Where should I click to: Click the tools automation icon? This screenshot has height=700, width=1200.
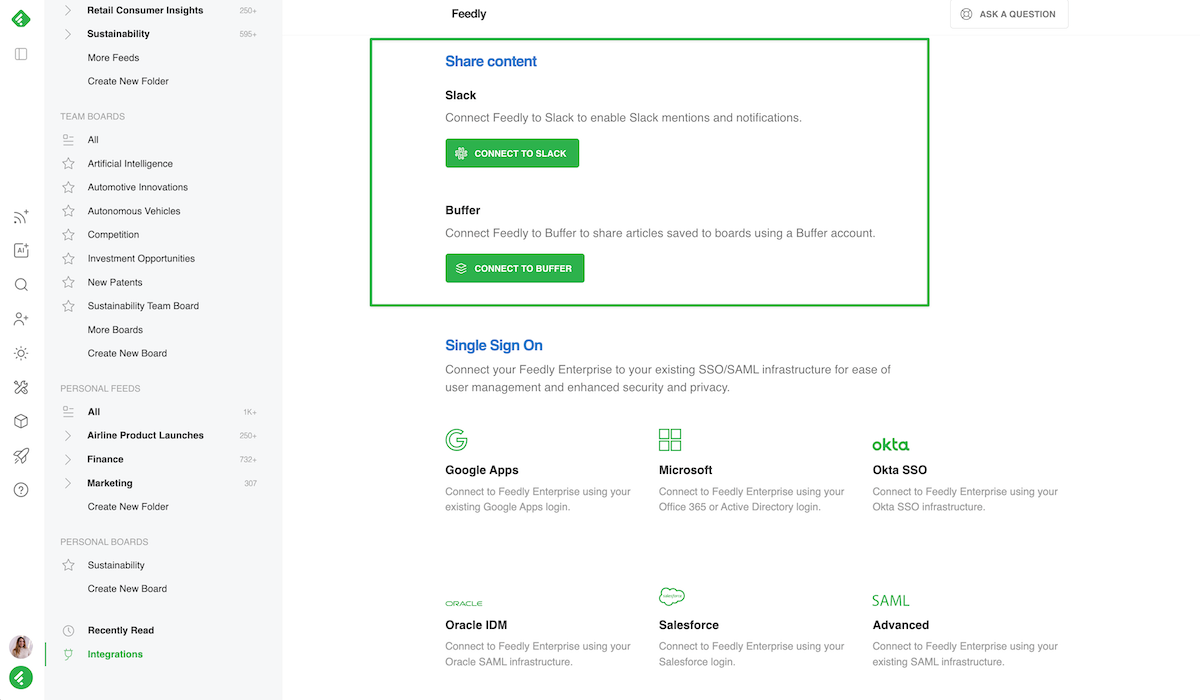pyautogui.click(x=20, y=387)
